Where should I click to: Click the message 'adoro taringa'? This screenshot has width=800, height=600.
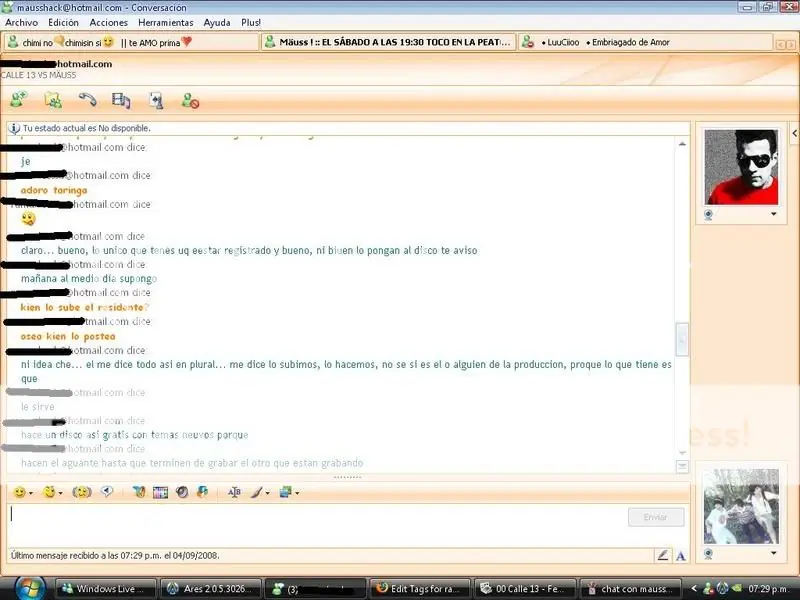(x=54, y=190)
